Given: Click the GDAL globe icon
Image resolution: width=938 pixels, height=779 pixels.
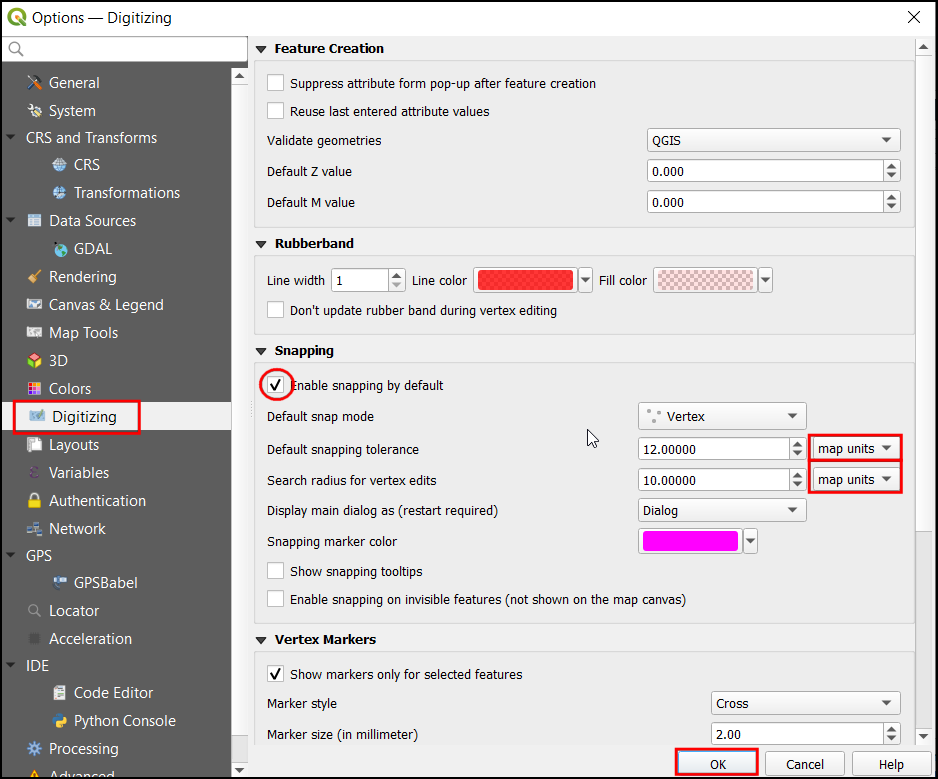Looking at the screenshot, I should pos(60,249).
